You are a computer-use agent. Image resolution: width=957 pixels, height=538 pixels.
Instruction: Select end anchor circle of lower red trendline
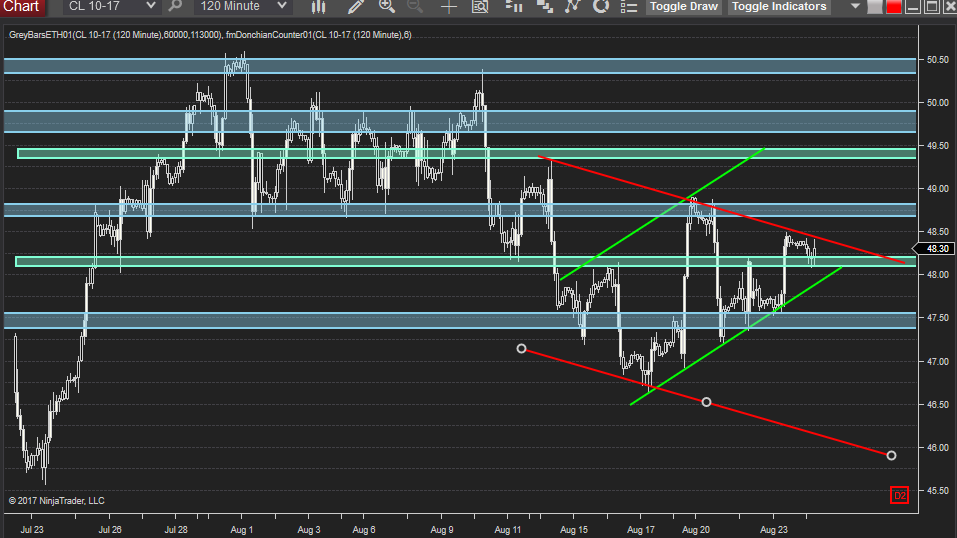(891, 456)
